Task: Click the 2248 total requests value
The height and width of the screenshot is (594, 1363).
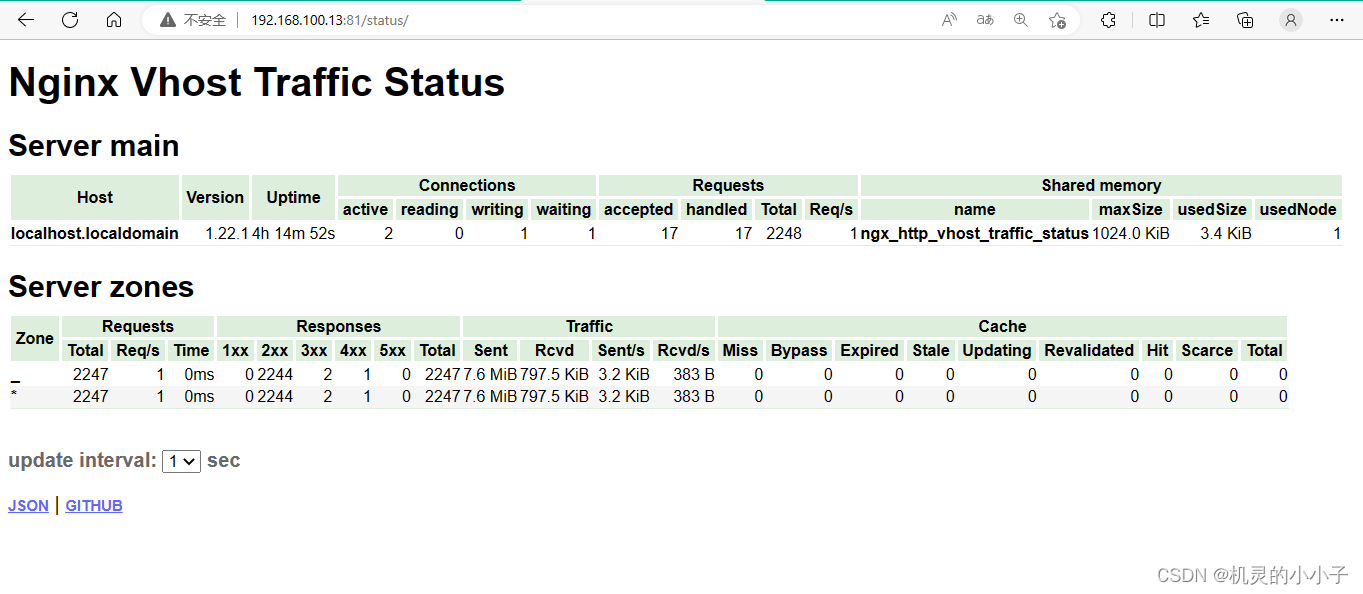Action: [783, 233]
